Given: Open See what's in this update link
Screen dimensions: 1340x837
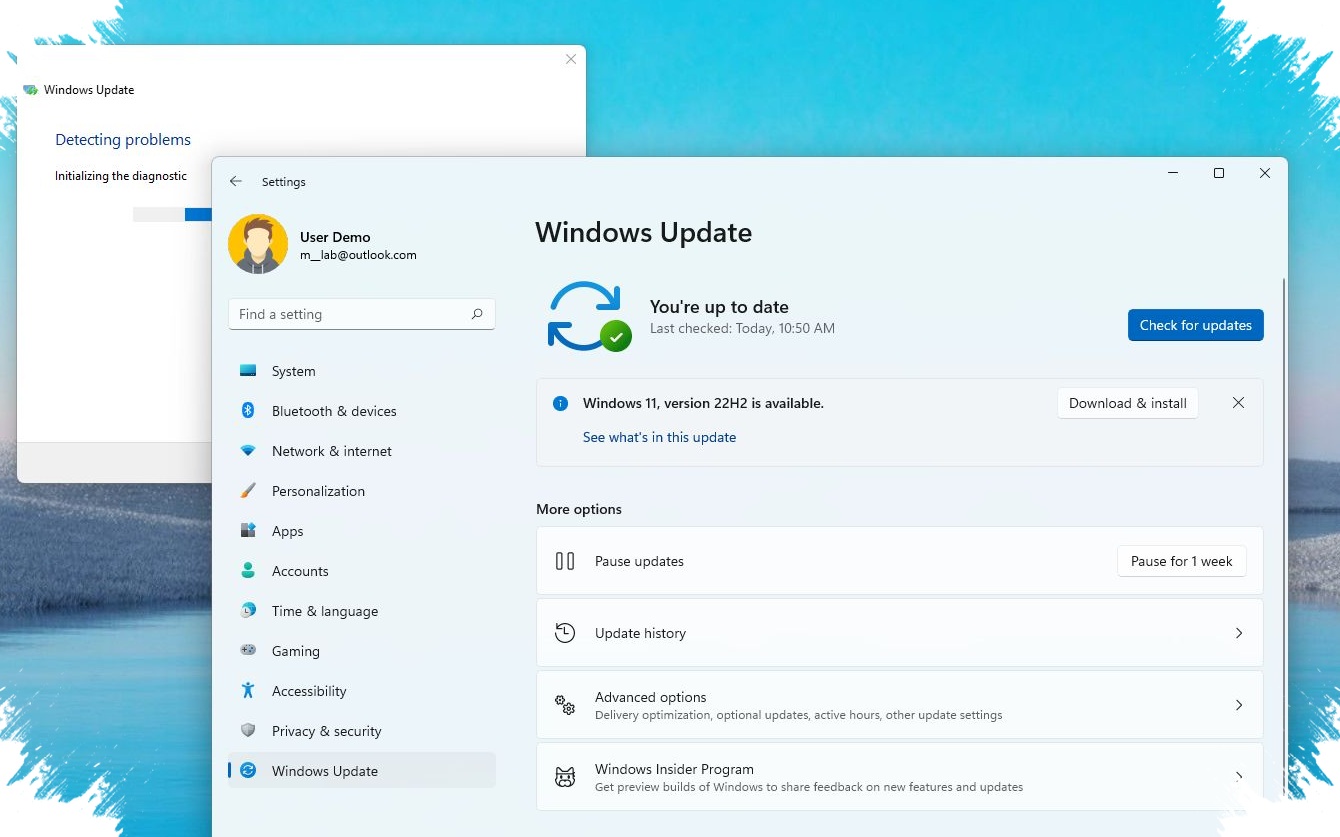Looking at the screenshot, I should pyautogui.click(x=659, y=437).
